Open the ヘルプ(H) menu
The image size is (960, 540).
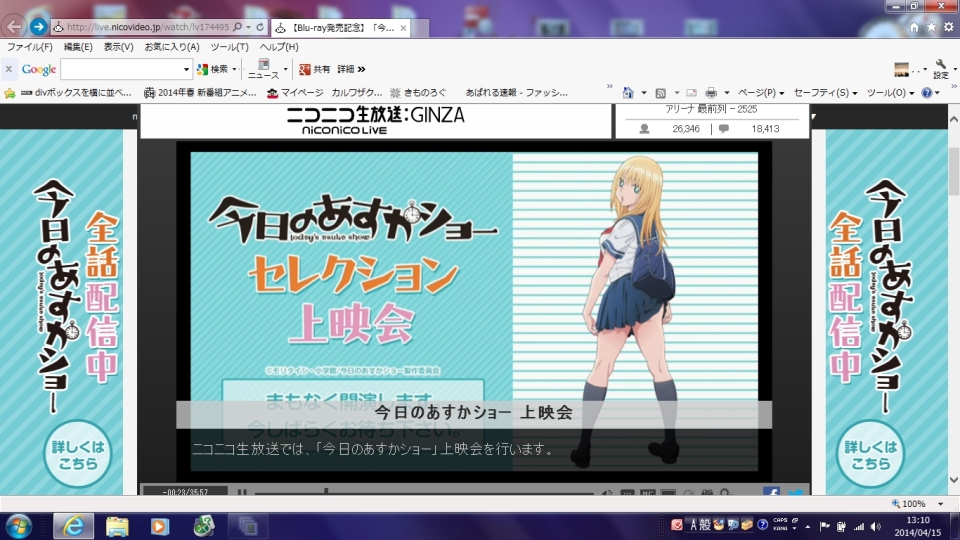pyautogui.click(x=279, y=47)
